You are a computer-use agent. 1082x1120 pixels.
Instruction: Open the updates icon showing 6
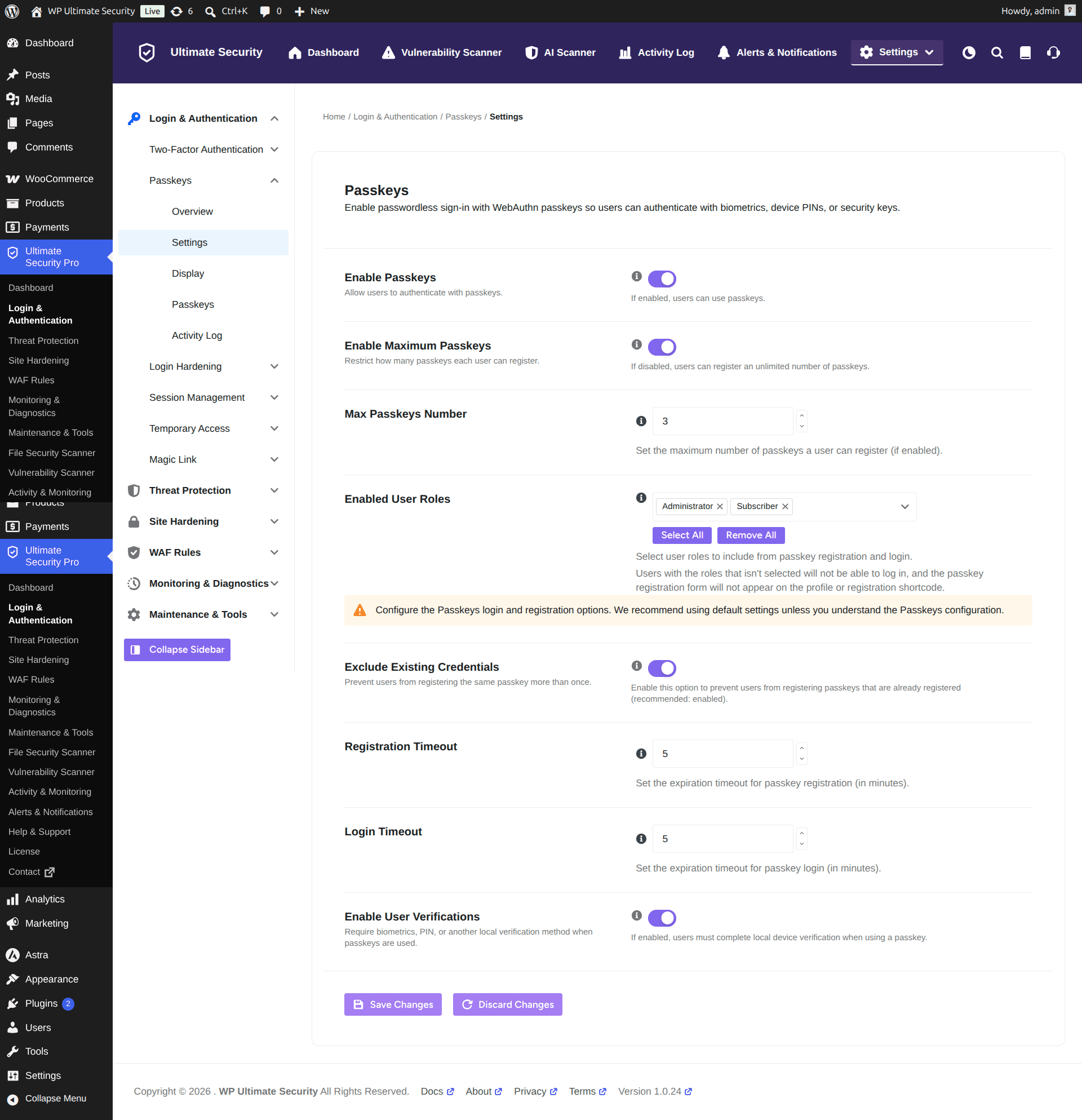click(182, 11)
